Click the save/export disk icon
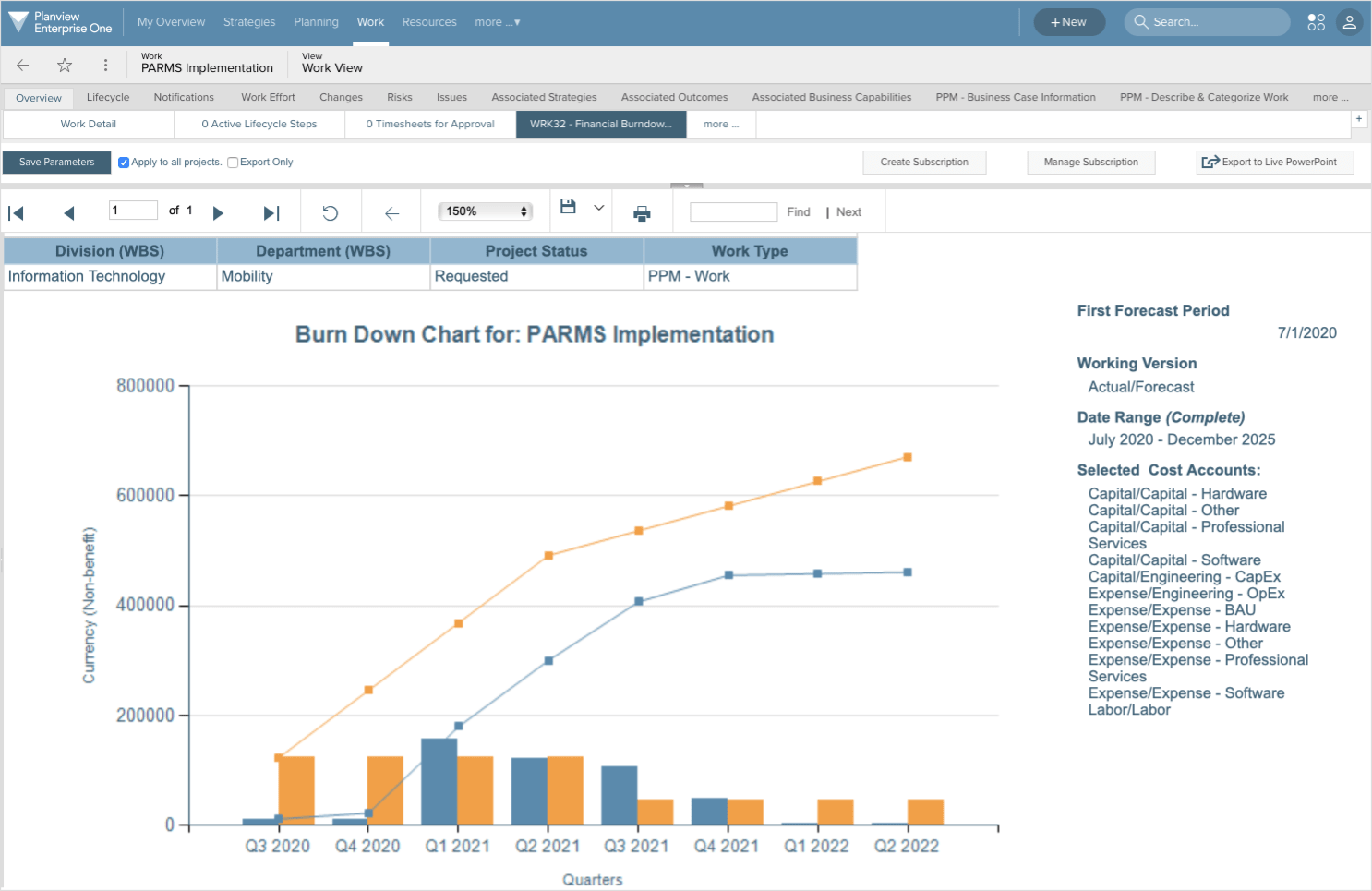This screenshot has height=891, width=1372. point(568,207)
